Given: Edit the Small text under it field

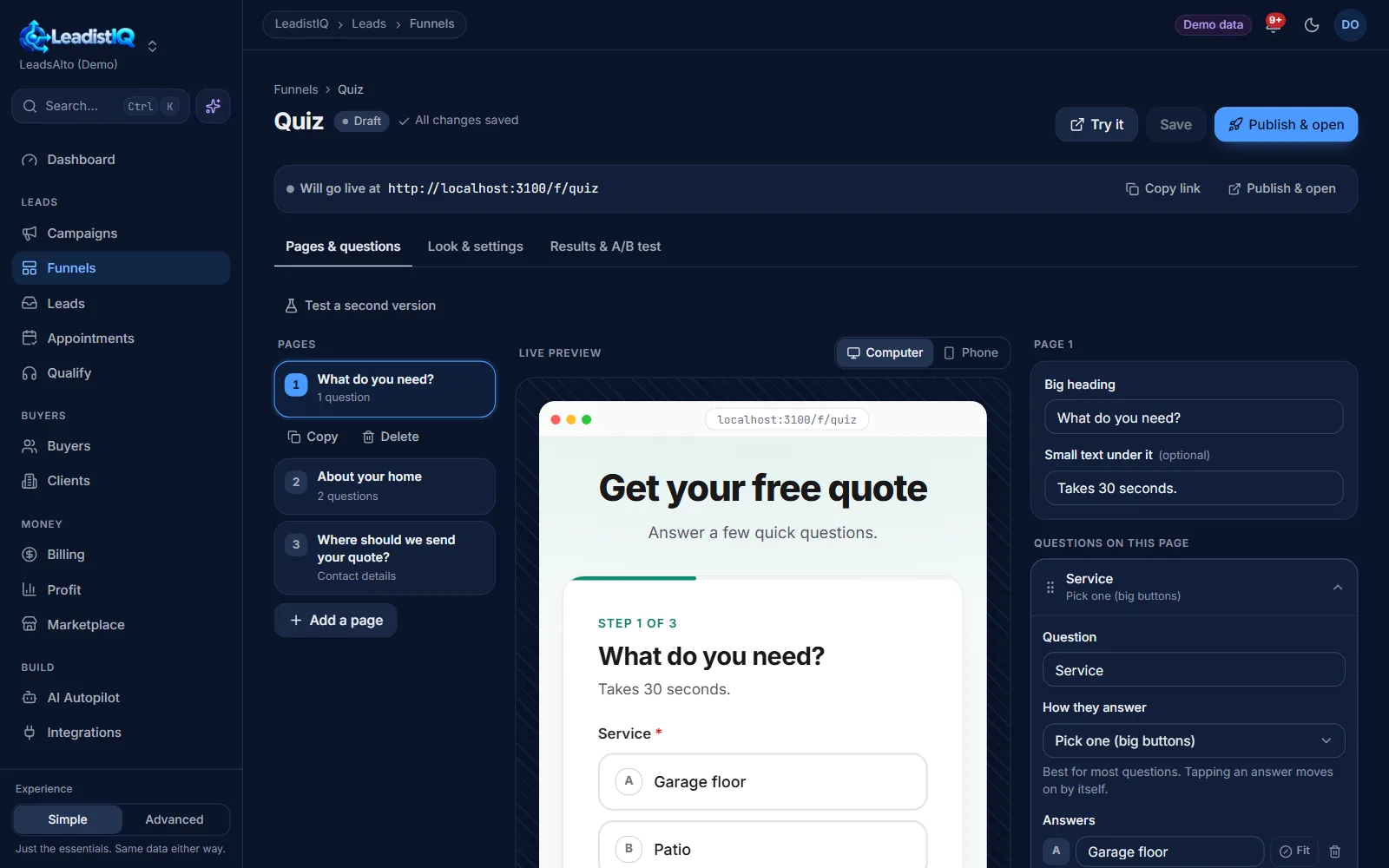Looking at the screenshot, I should pyautogui.click(x=1194, y=489).
